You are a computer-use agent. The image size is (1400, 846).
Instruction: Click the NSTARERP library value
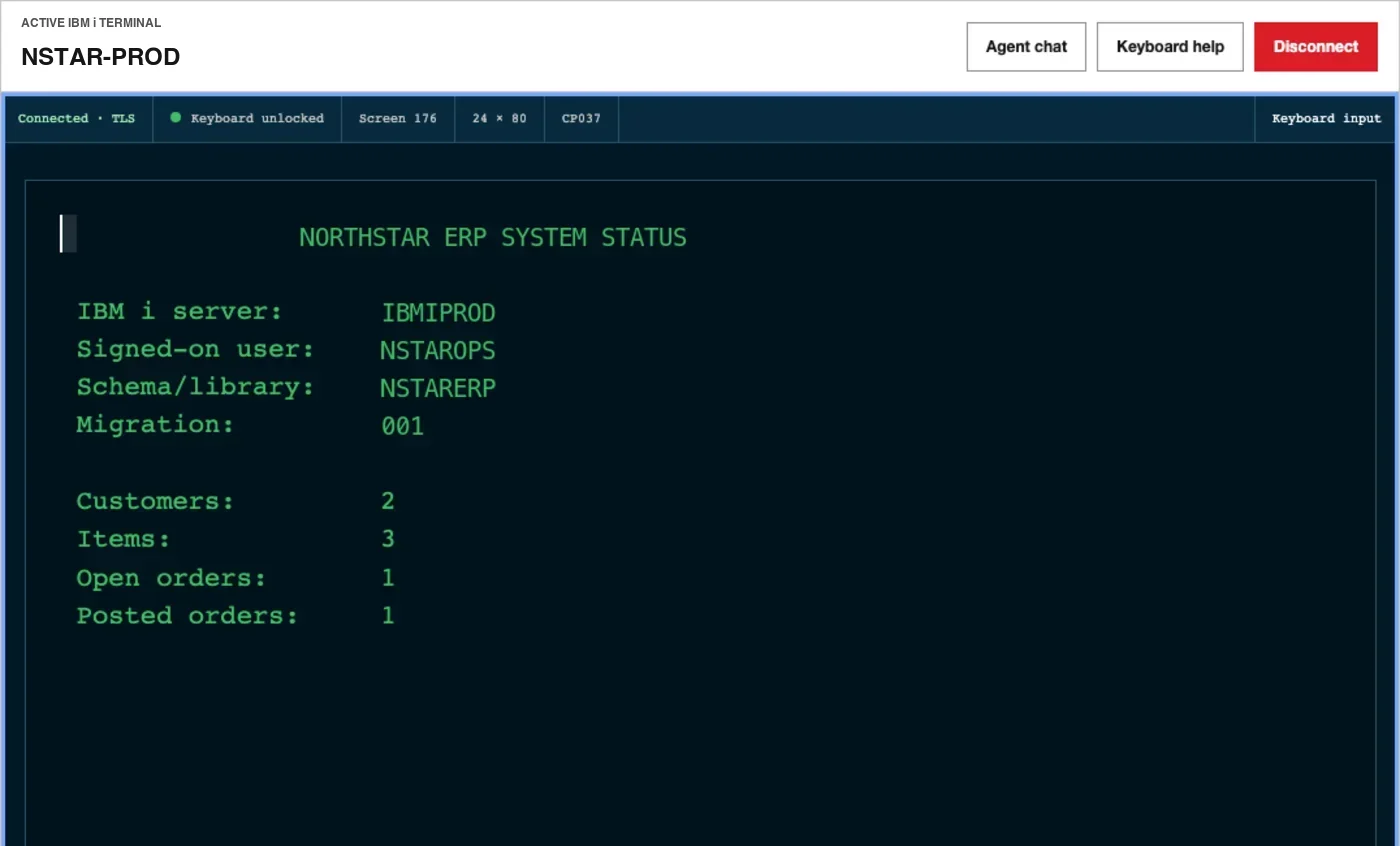click(x=438, y=388)
